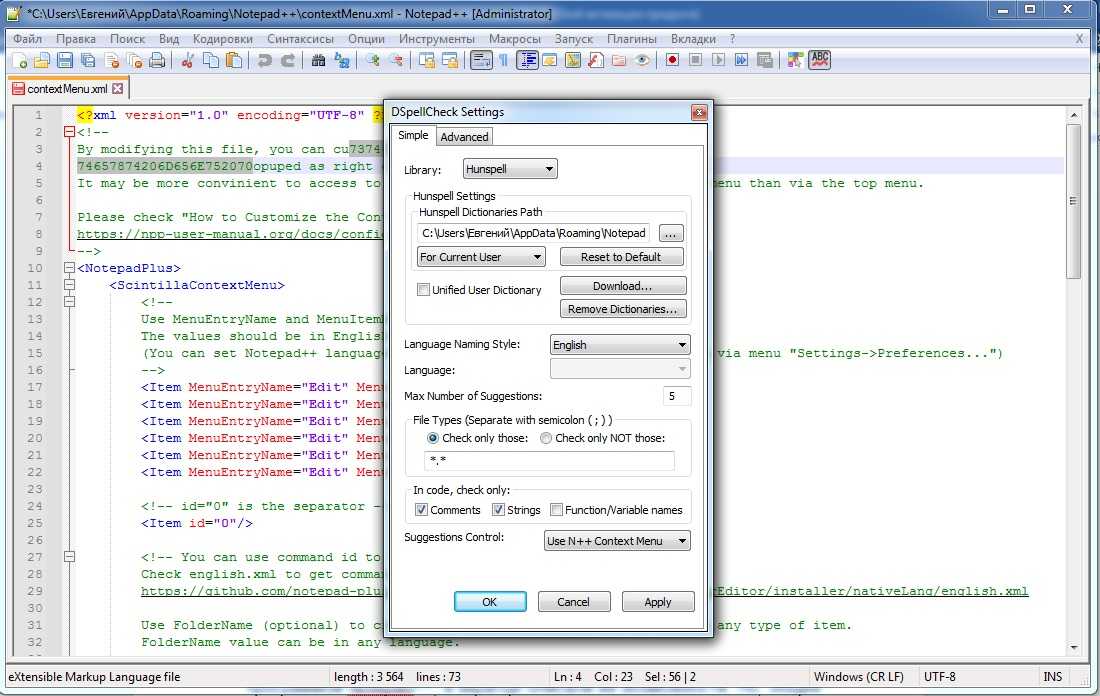The height and width of the screenshot is (696, 1100).
Task: Expand the Language Naming Style dropdown
Action: pyautogui.click(x=620, y=345)
